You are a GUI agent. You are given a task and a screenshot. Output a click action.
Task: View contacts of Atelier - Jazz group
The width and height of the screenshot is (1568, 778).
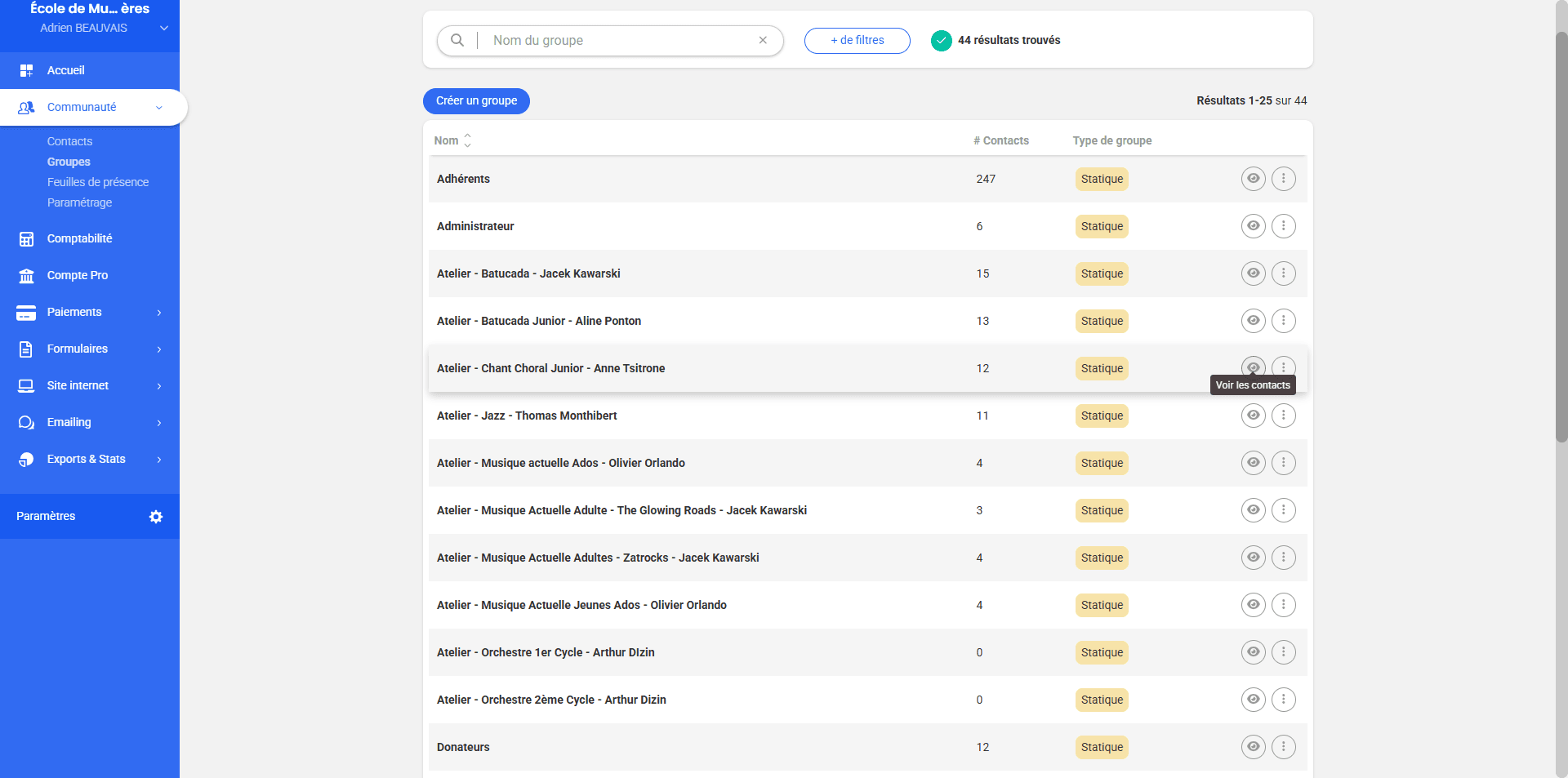pyautogui.click(x=1253, y=416)
